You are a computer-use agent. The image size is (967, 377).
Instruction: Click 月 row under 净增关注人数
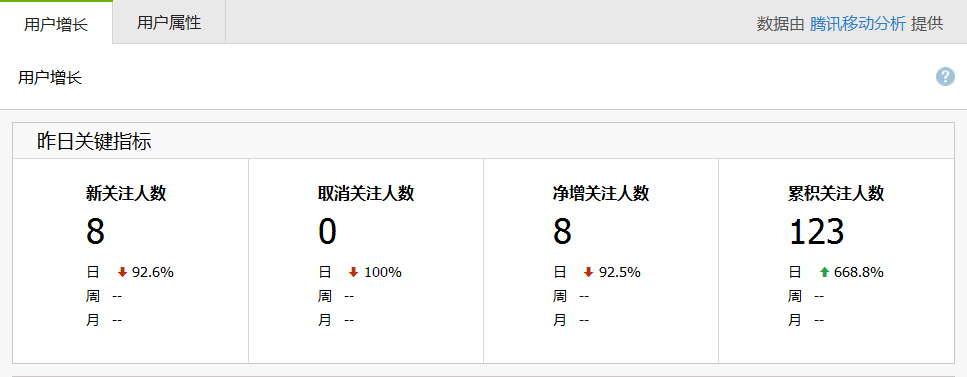point(571,320)
